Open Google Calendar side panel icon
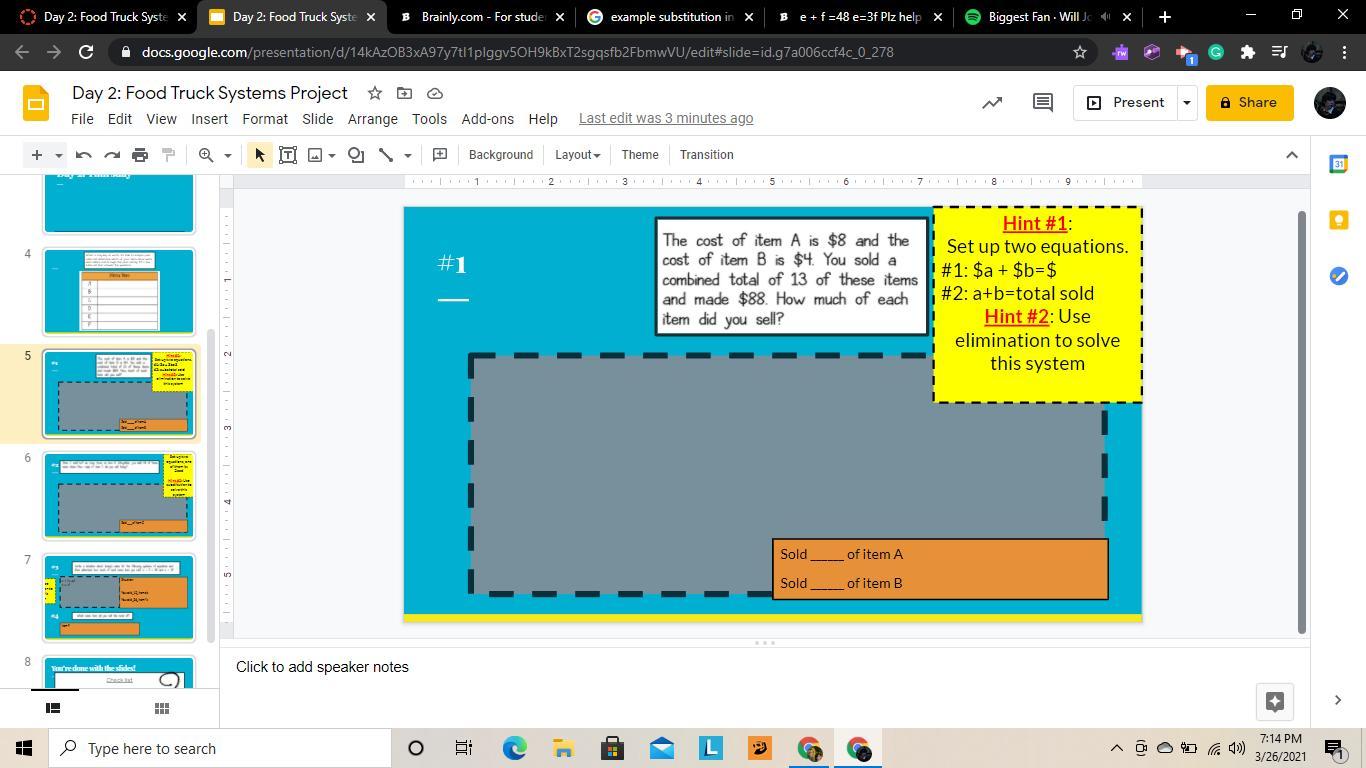The height and width of the screenshot is (768, 1366). (1338, 164)
